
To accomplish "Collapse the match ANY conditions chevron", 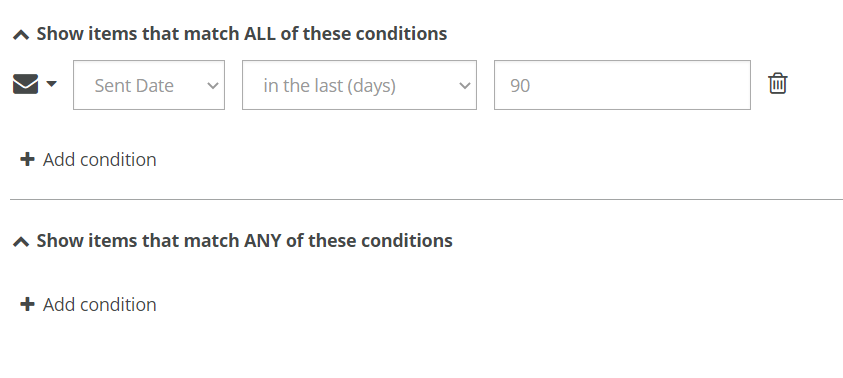I will click(x=20, y=242).
